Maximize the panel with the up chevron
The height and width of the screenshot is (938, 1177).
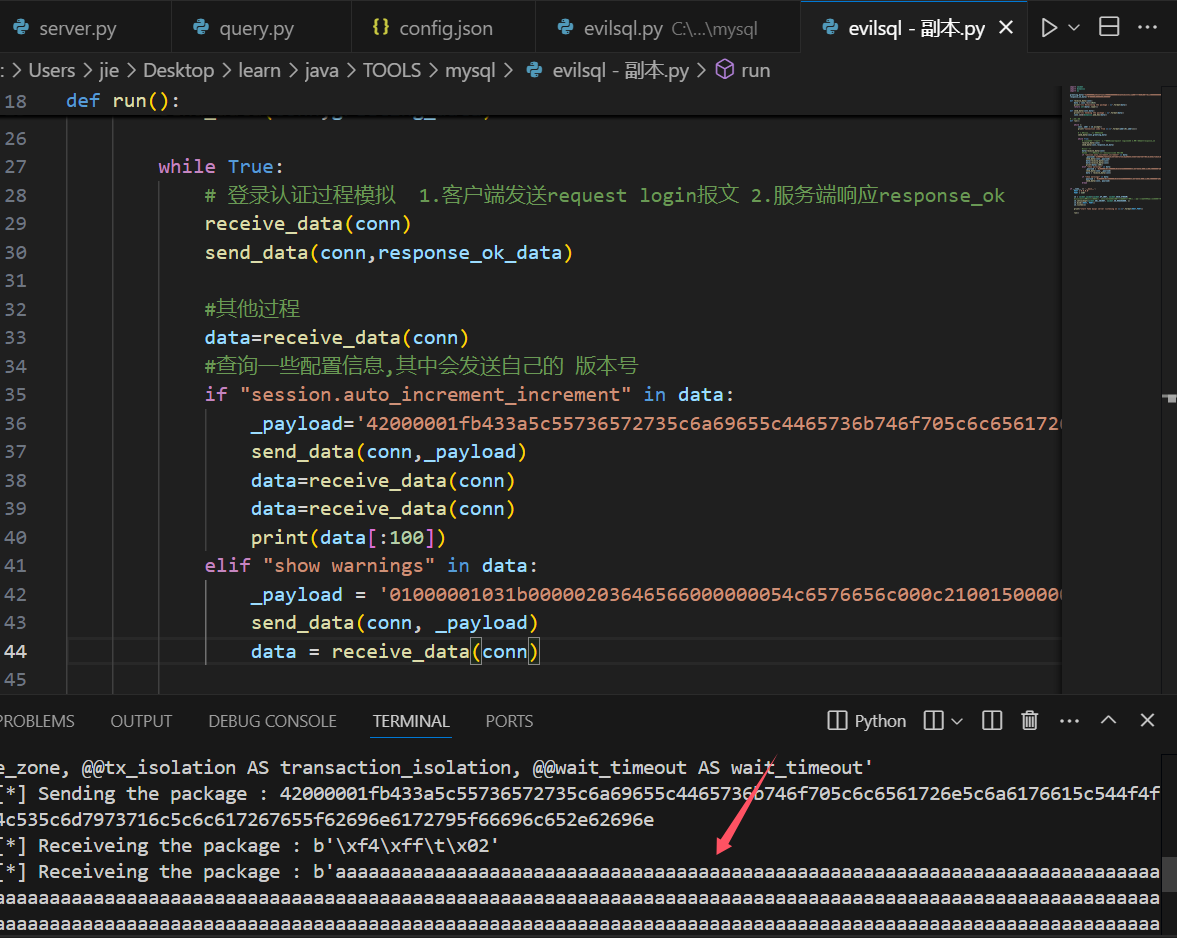[x=1108, y=720]
